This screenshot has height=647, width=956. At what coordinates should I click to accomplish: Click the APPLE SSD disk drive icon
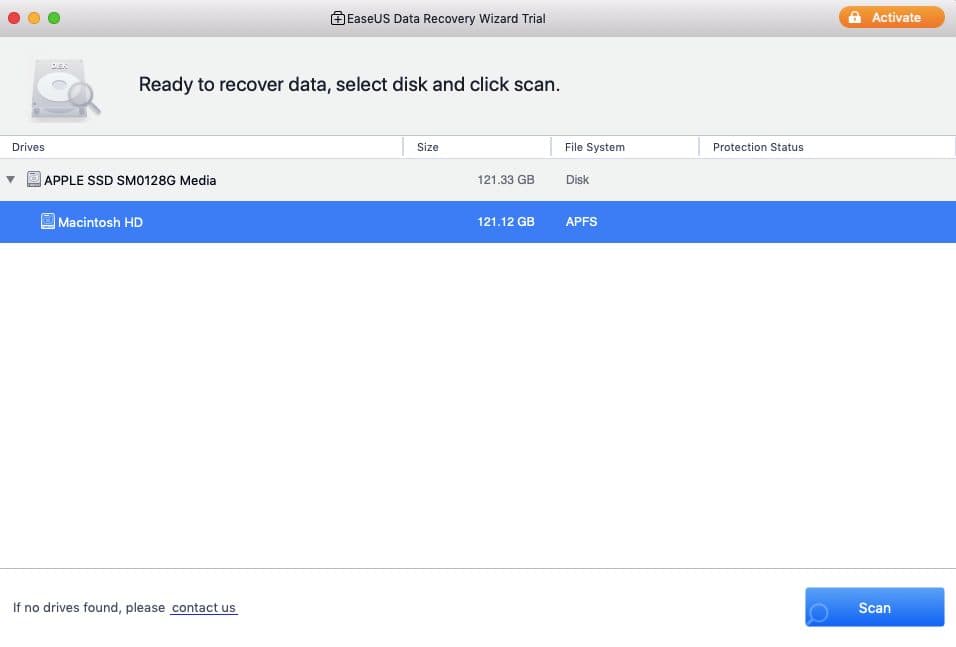(34, 179)
